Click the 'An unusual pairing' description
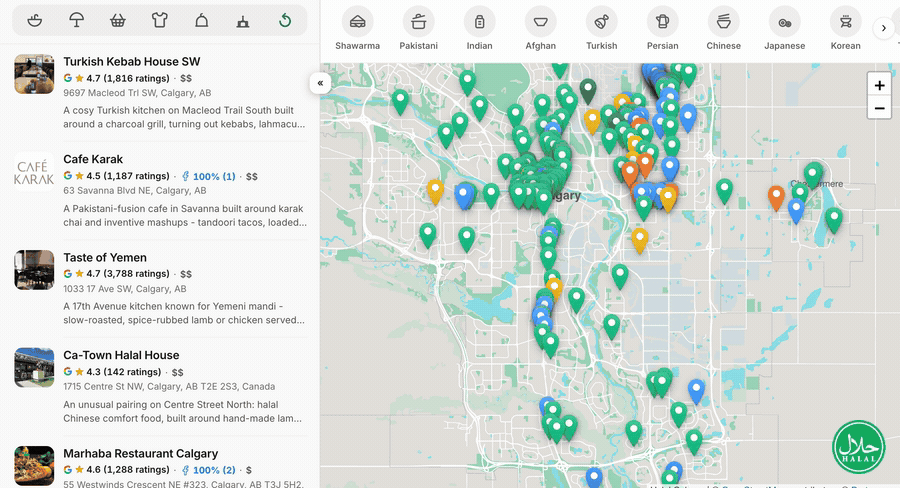The width and height of the screenshot is (900, 488). [x=183, y=411]
